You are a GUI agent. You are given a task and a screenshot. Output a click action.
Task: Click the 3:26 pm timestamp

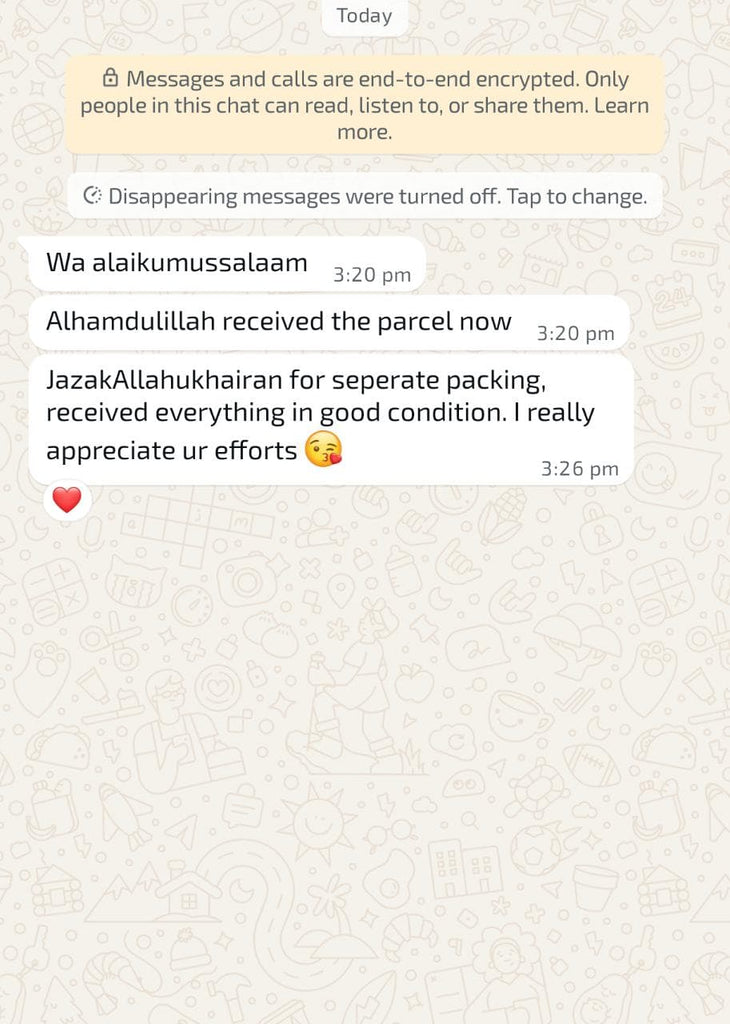point(579,468)
